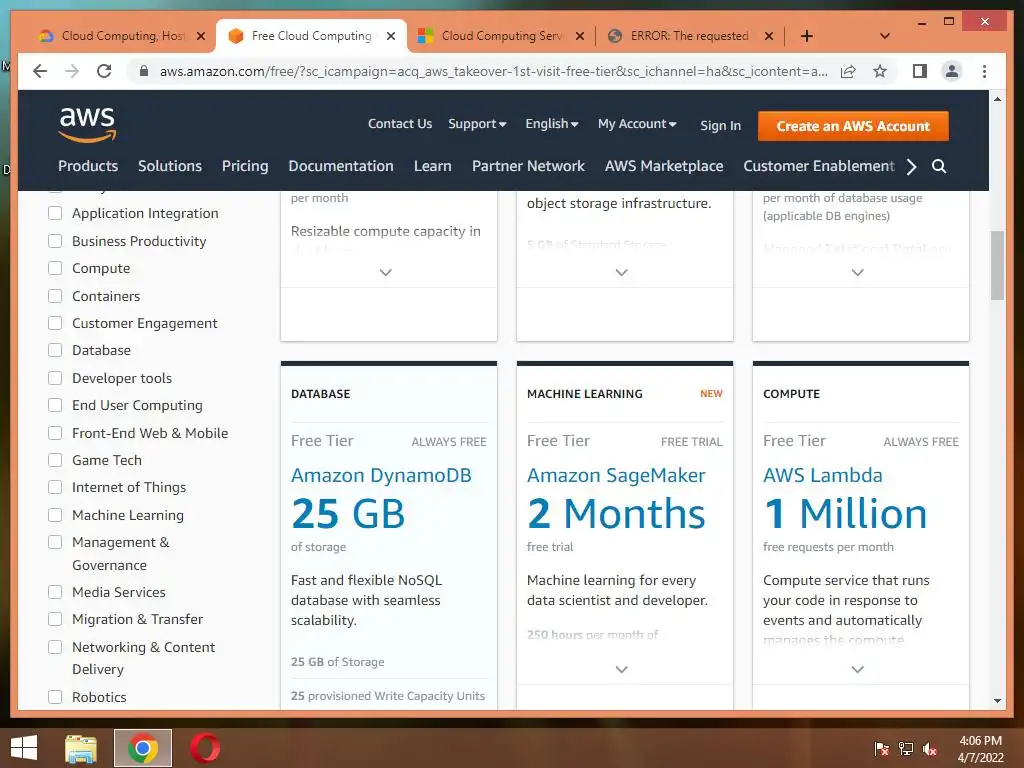Check the Compute filter checkbox
Image resolution: width=1024 pixels, height=768 pixels.
tap(56, 268)
